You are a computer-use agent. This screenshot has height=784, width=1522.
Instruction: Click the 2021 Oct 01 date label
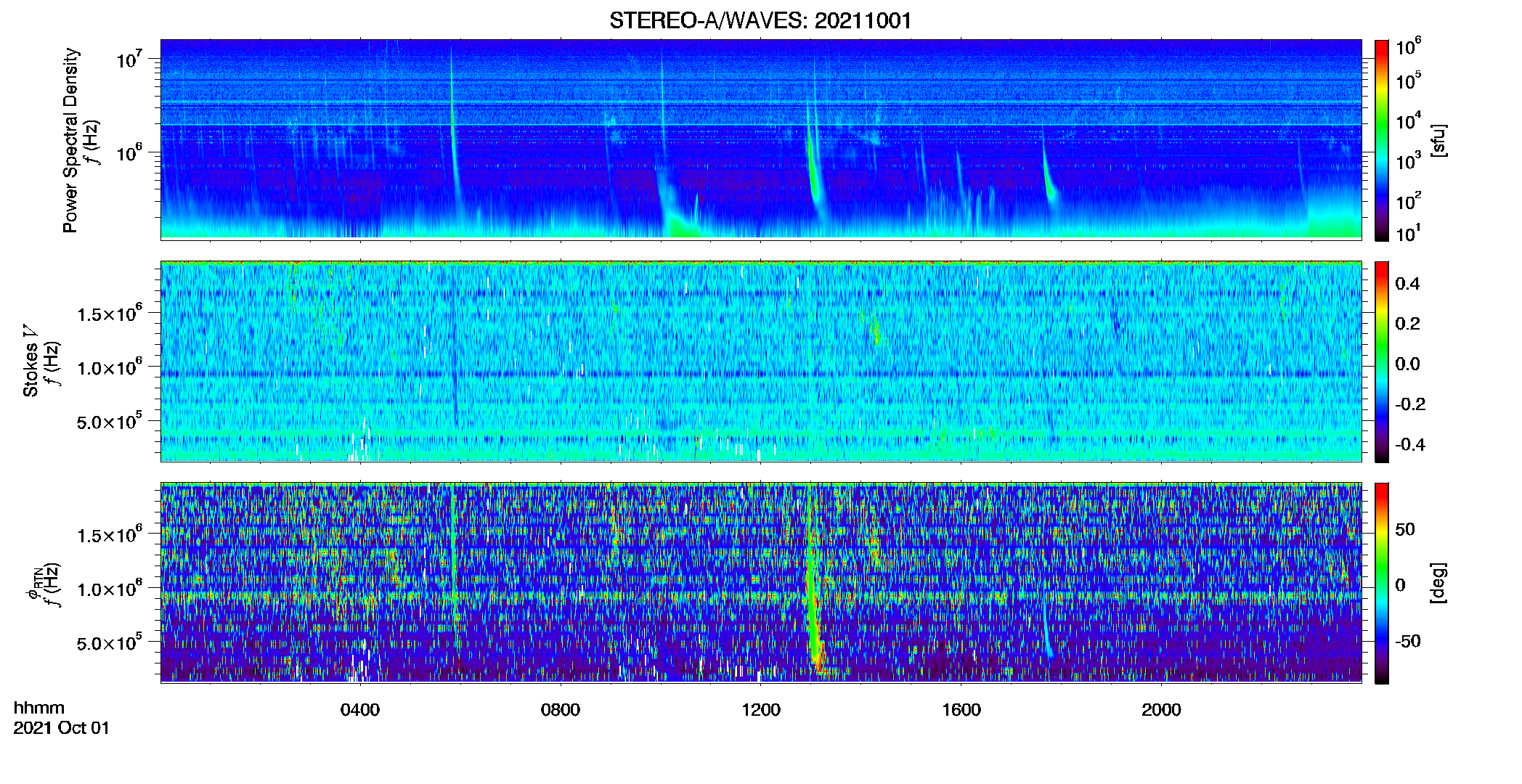[x=62, y=728]
